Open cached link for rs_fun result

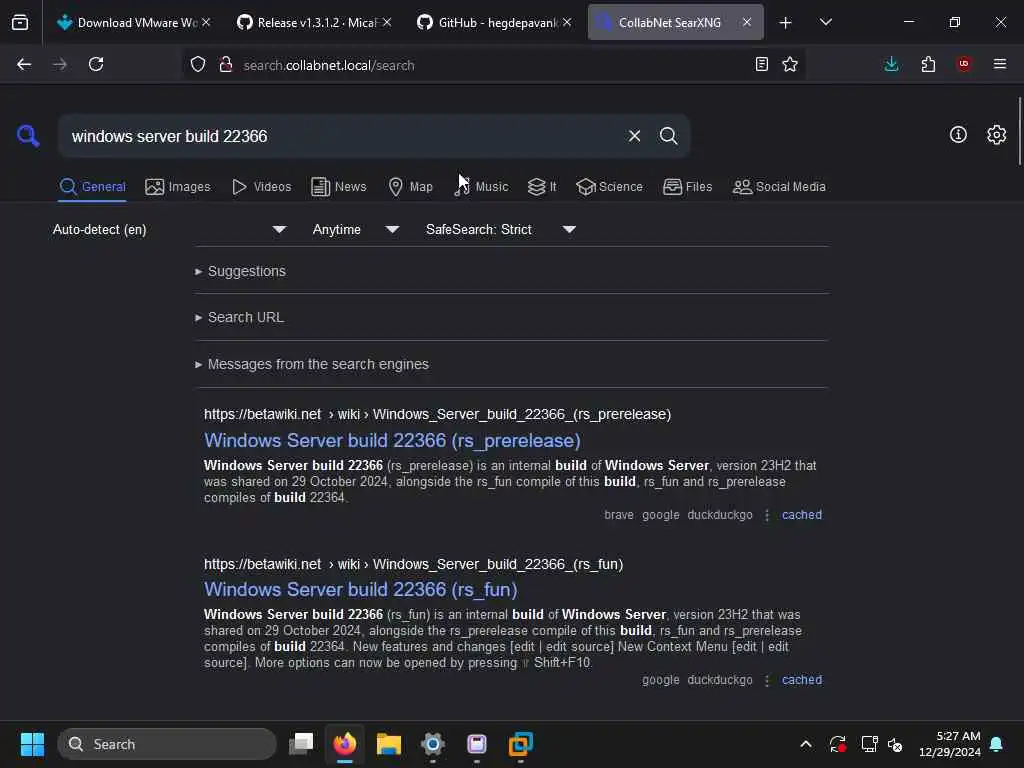click(802, 680)
